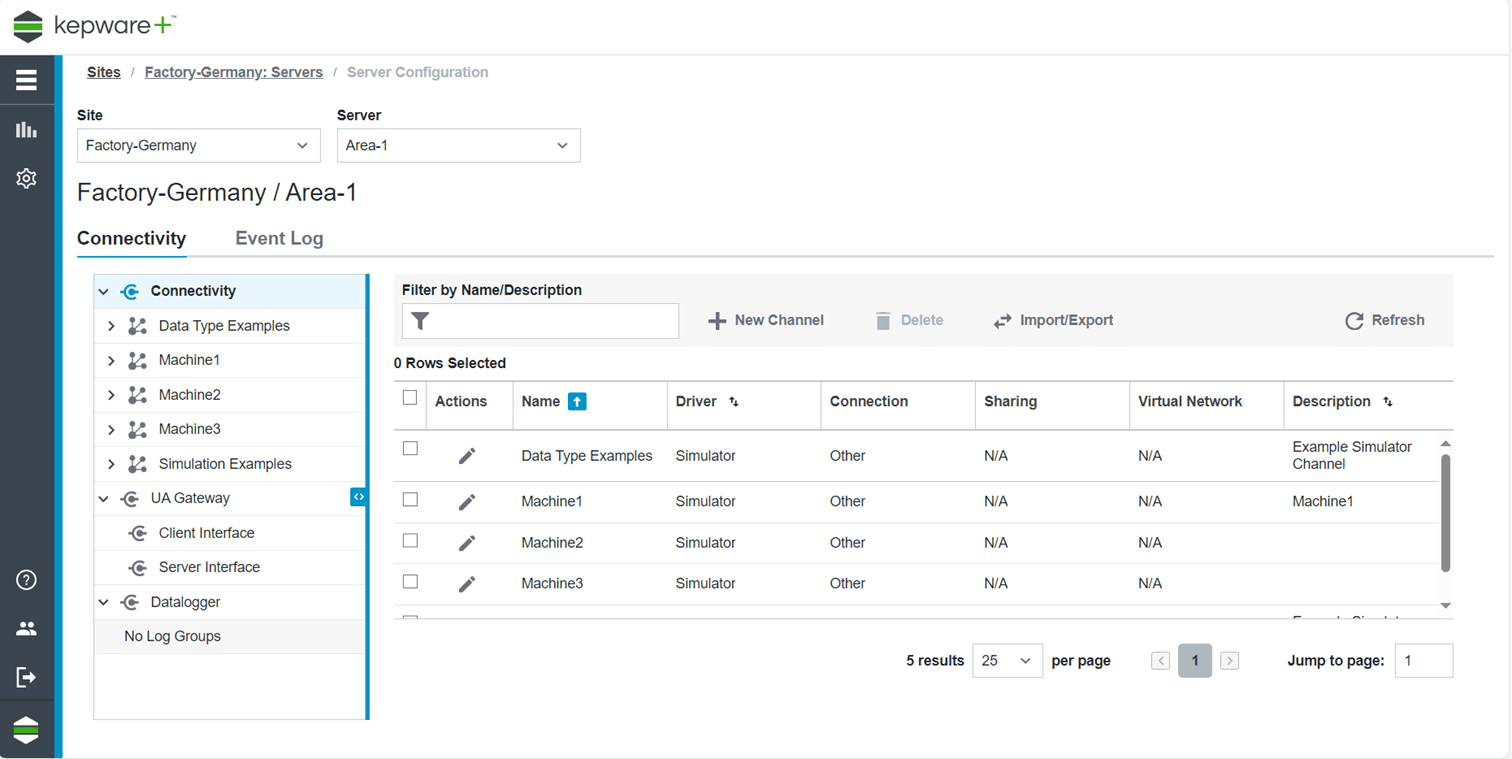Click the Connectivity root node icon
Image resolution: width=1512 pixels, height=759 pixels.
point(130,292)
